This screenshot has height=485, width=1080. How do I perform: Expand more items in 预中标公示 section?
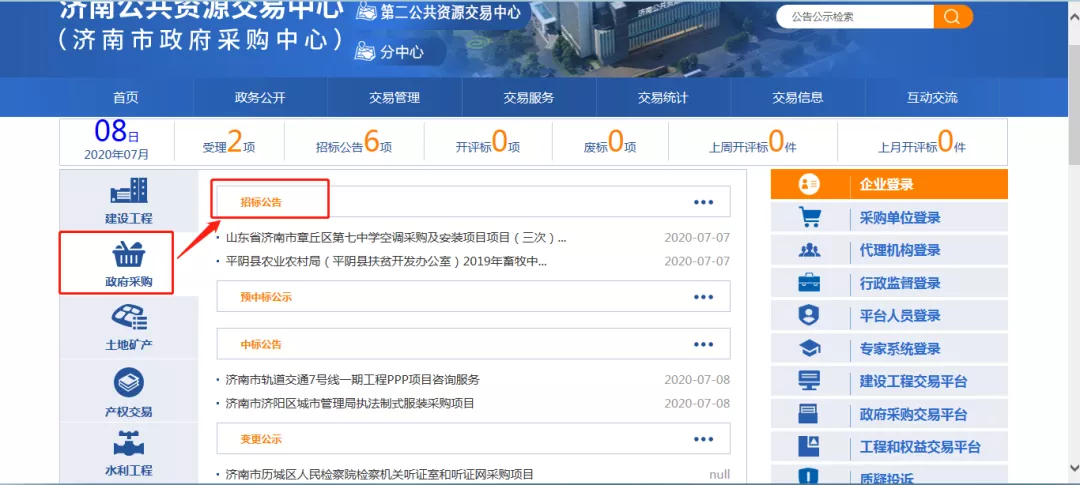(x=704, y=297)
